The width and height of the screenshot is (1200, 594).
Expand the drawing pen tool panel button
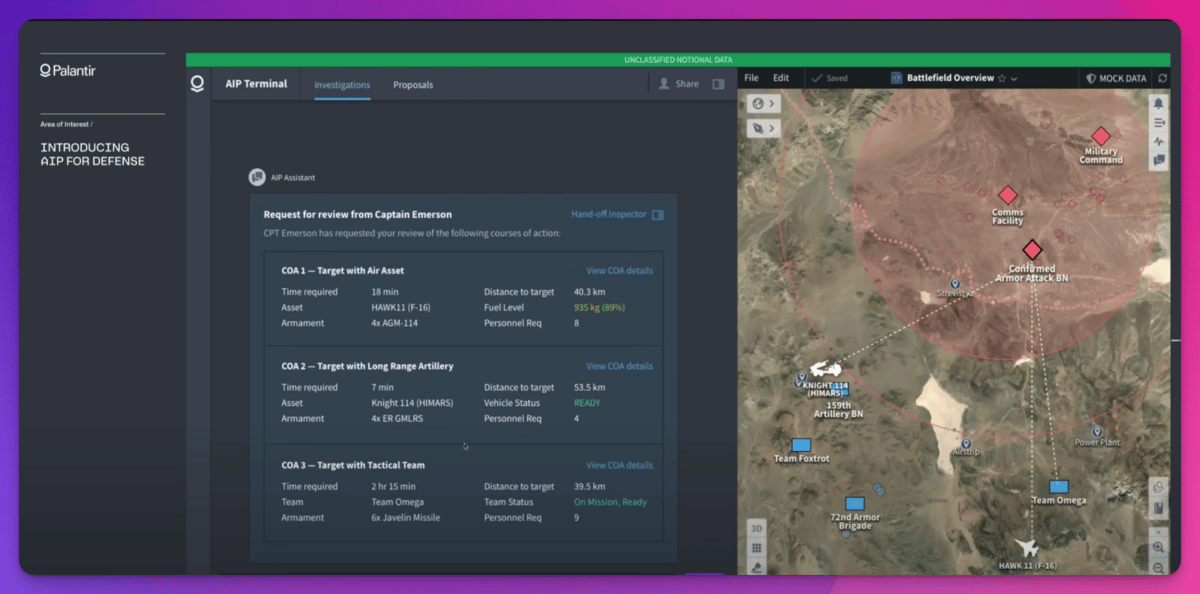(765, 128)
